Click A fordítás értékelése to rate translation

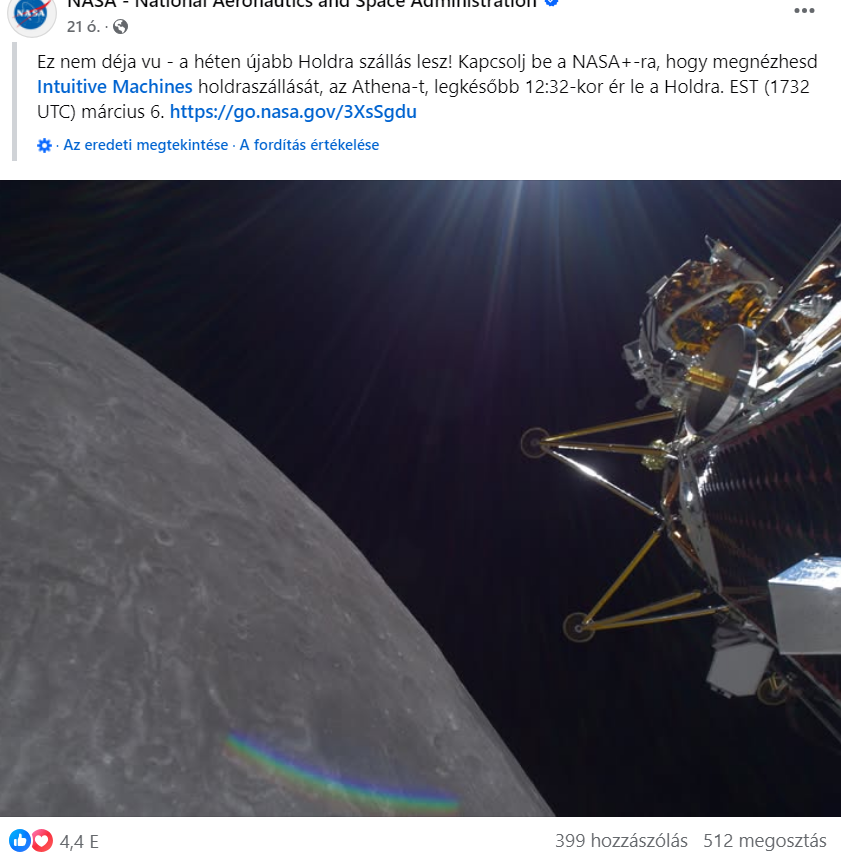[x=309, y=145]
